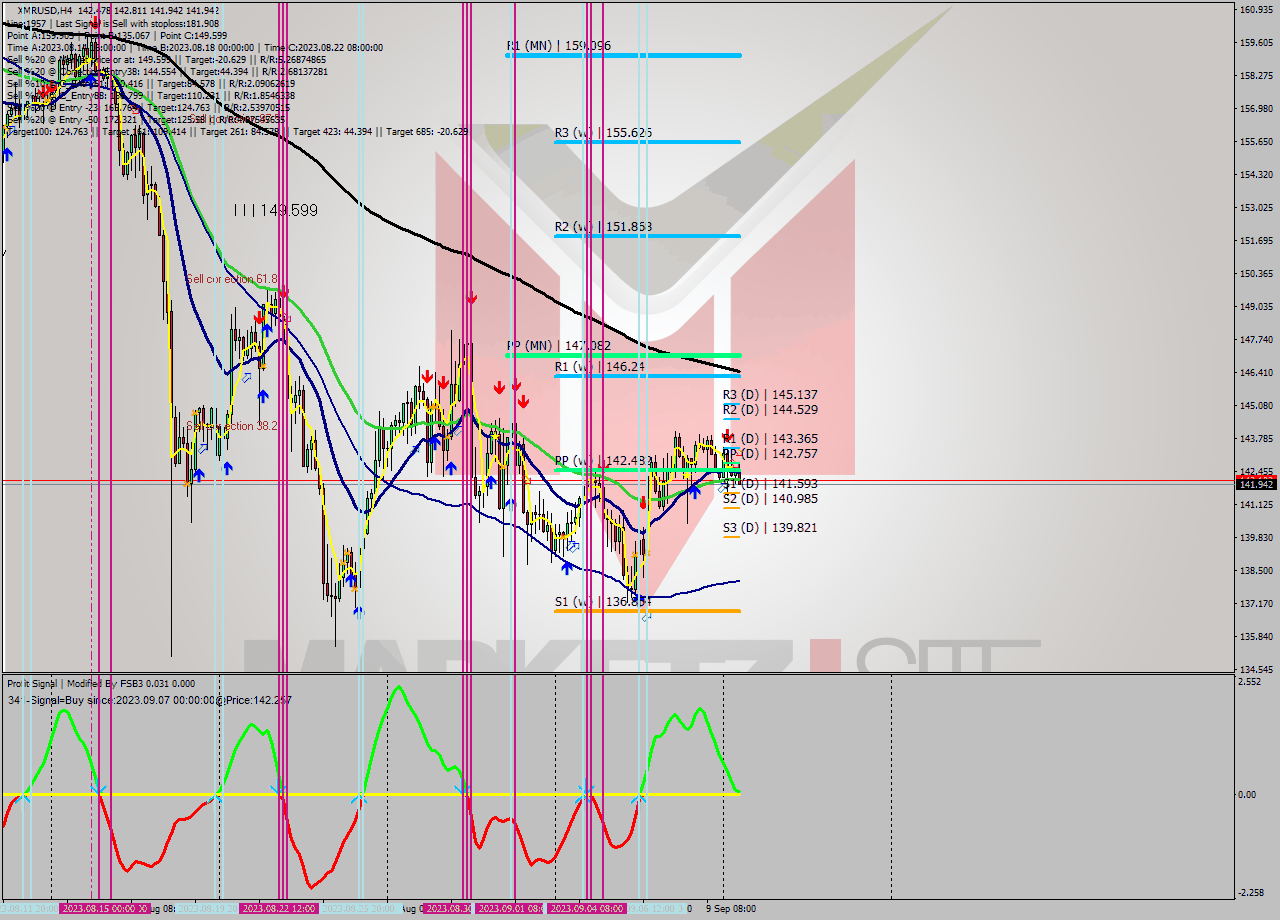The width and height of the screenshot is (1280, 920).
Task: Click the 160.930 price scale value
Action: (x=1255, y=10)
